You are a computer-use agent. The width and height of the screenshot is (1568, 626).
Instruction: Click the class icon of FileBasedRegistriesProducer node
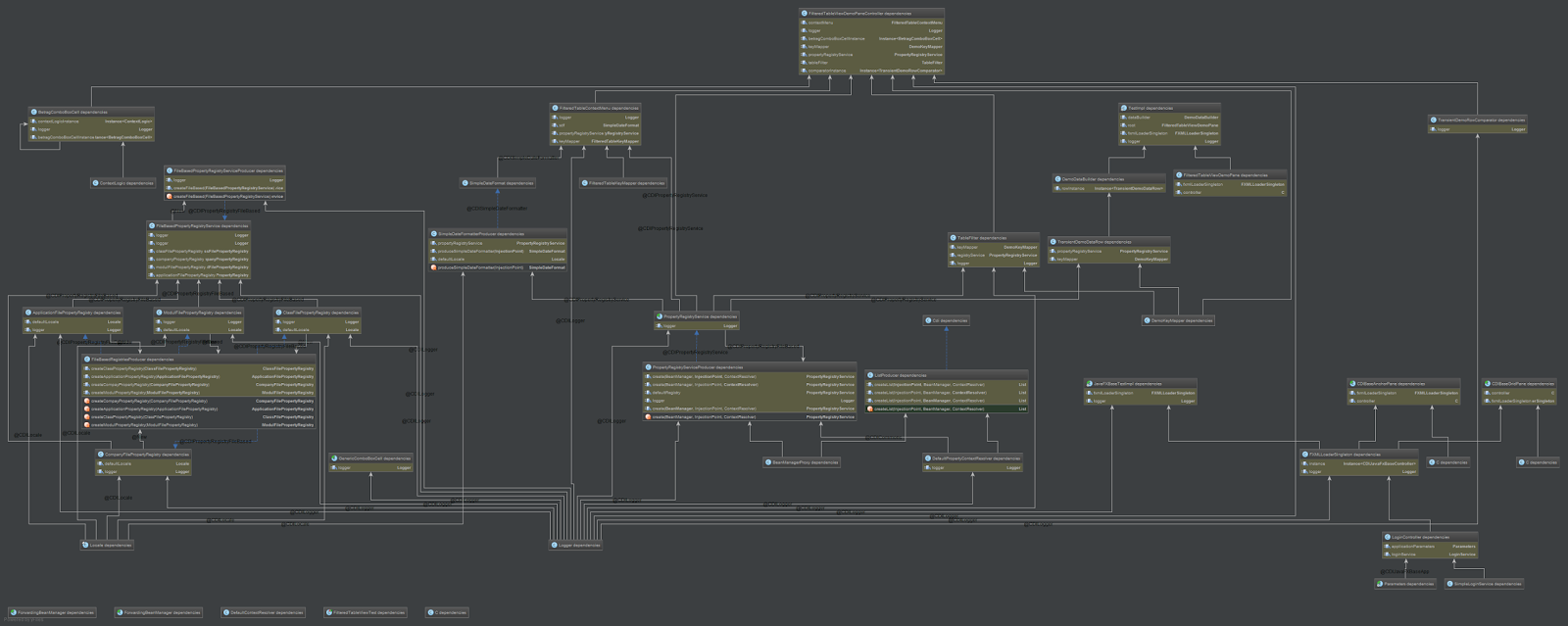tap(87, 360)
